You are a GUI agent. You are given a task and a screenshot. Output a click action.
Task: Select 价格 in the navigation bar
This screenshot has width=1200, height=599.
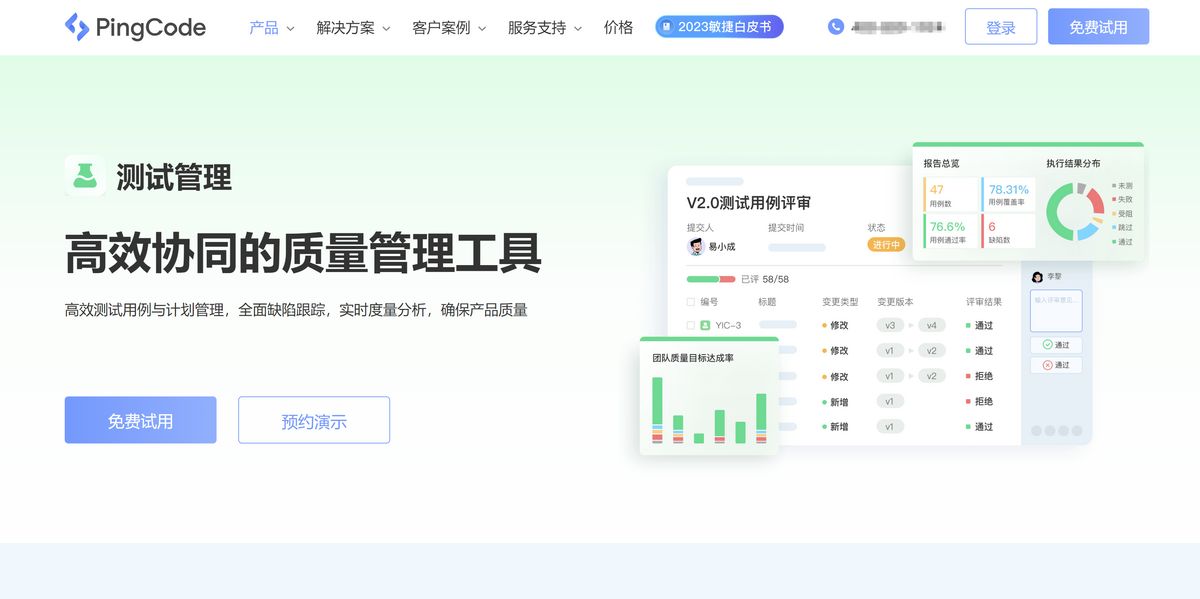click(618, 27)
